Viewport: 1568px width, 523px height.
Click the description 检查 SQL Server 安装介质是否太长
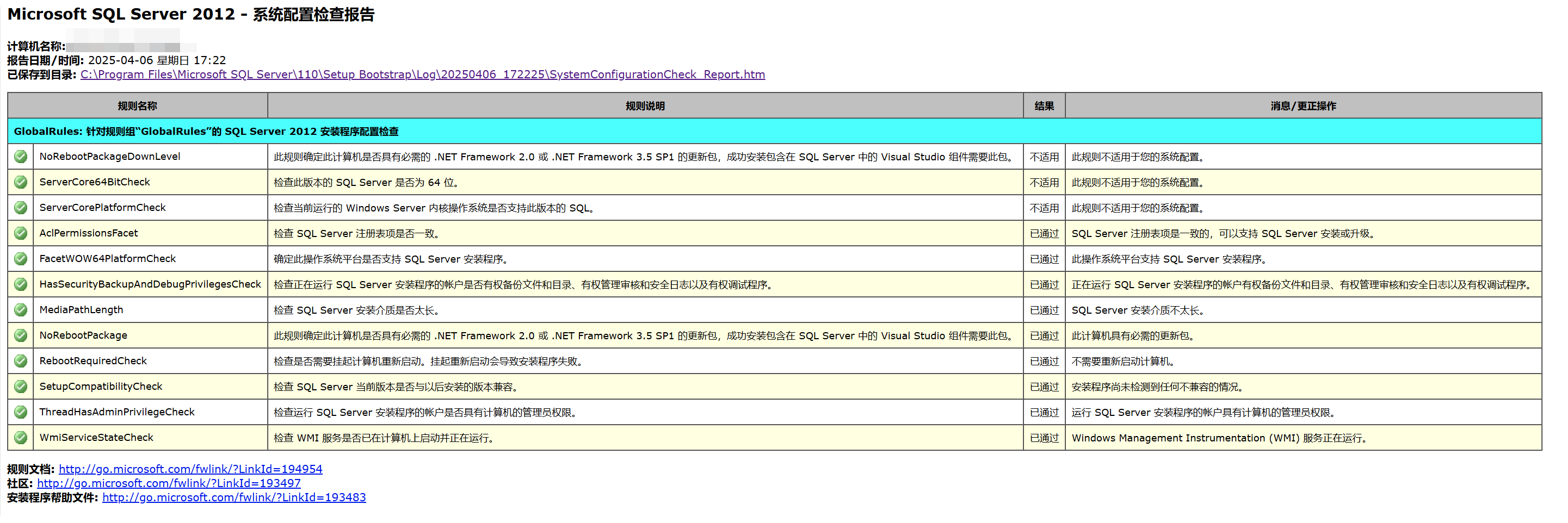[x=357, y=310]
